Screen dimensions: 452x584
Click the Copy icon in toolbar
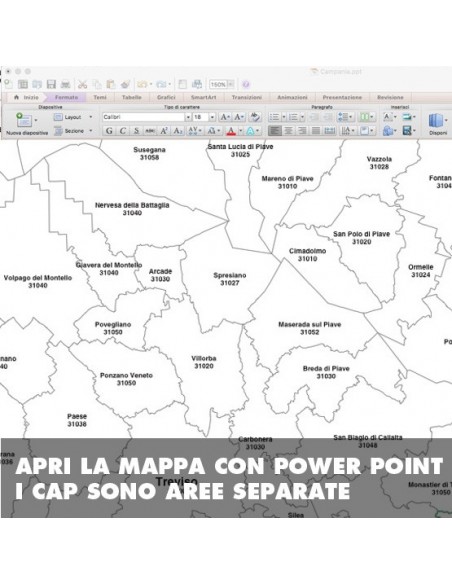click(97, 85)
